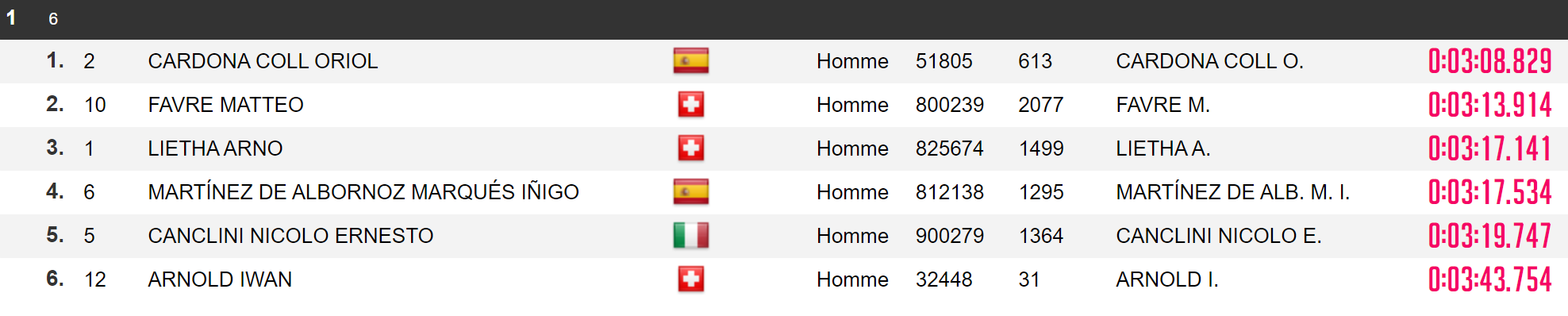The image size is (1568, 316).
Task: Click time 0:03:13.914 for Favre
Action: pos(1489,105)
